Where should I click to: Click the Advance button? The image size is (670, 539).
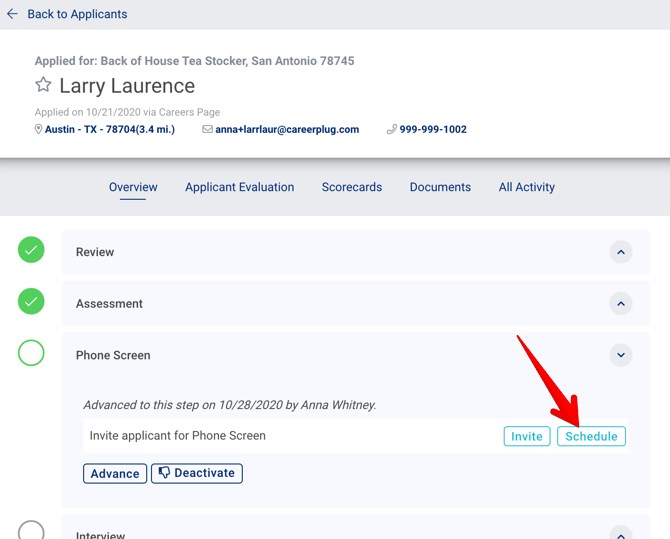pyautogui.click(x=115, y=473)
